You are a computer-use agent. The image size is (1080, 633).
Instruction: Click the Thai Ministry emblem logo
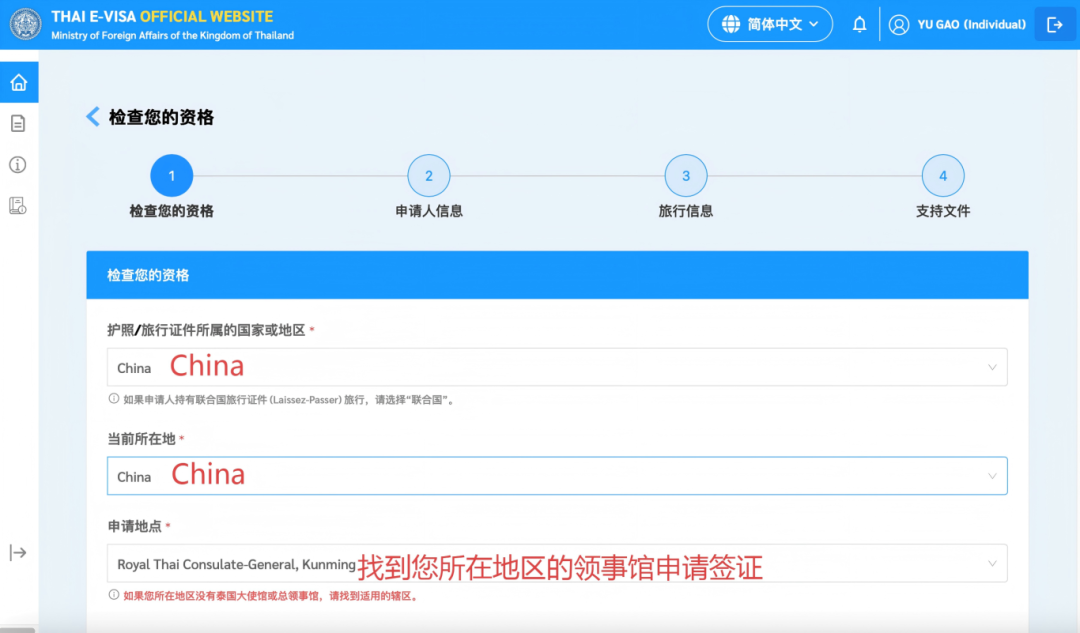[25, 25]
